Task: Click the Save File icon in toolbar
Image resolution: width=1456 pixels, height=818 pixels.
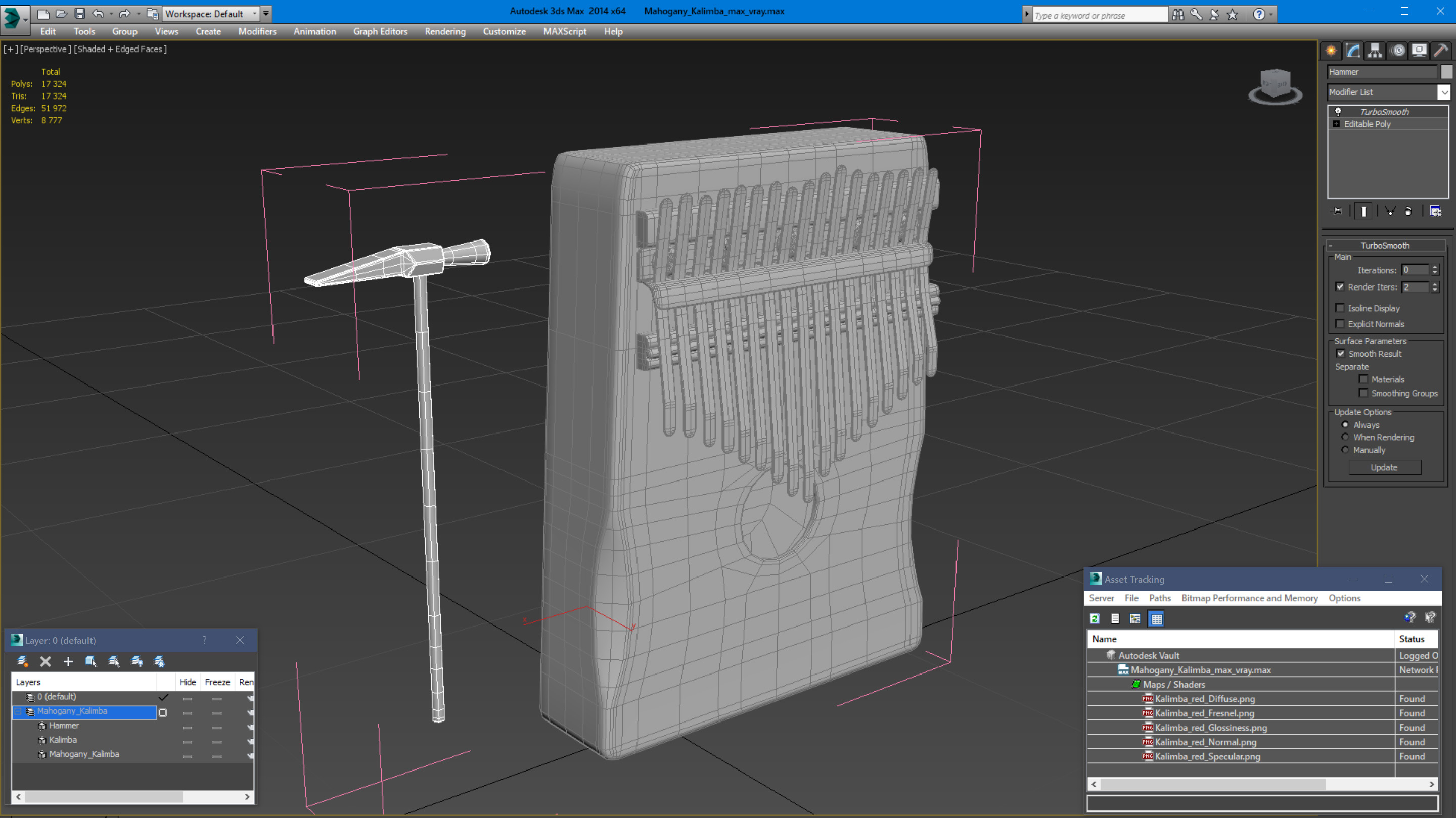Action: (x=80, y=14)
